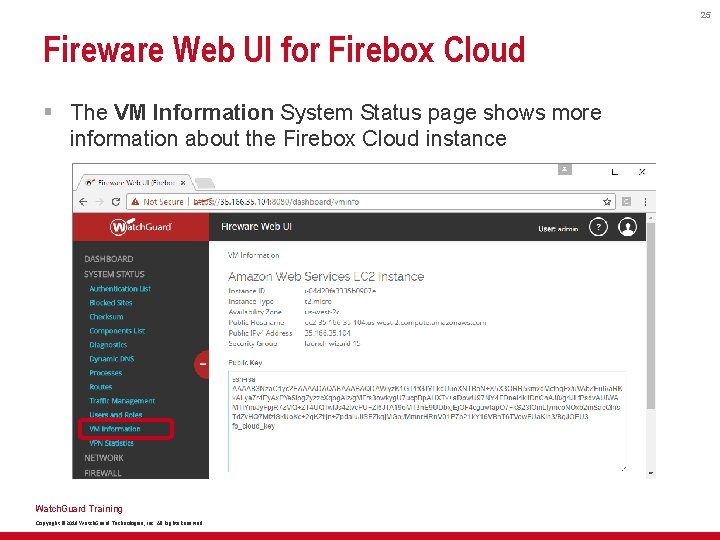This screenshot has width=720, height=540.
Task: Open the user account avatar icon
Action: pyautogui.click(x=627, y=227)
